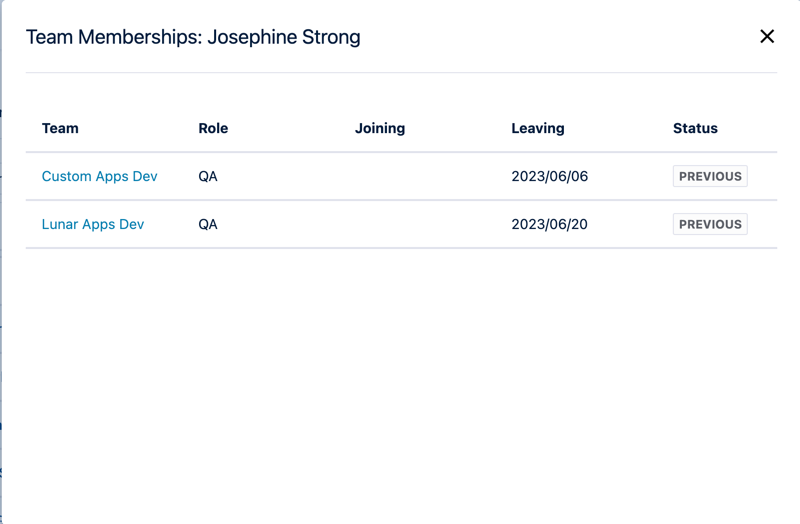
Task: Click empty Joining cell in Lunar Apps Dev row
Action: click(420, 224)
